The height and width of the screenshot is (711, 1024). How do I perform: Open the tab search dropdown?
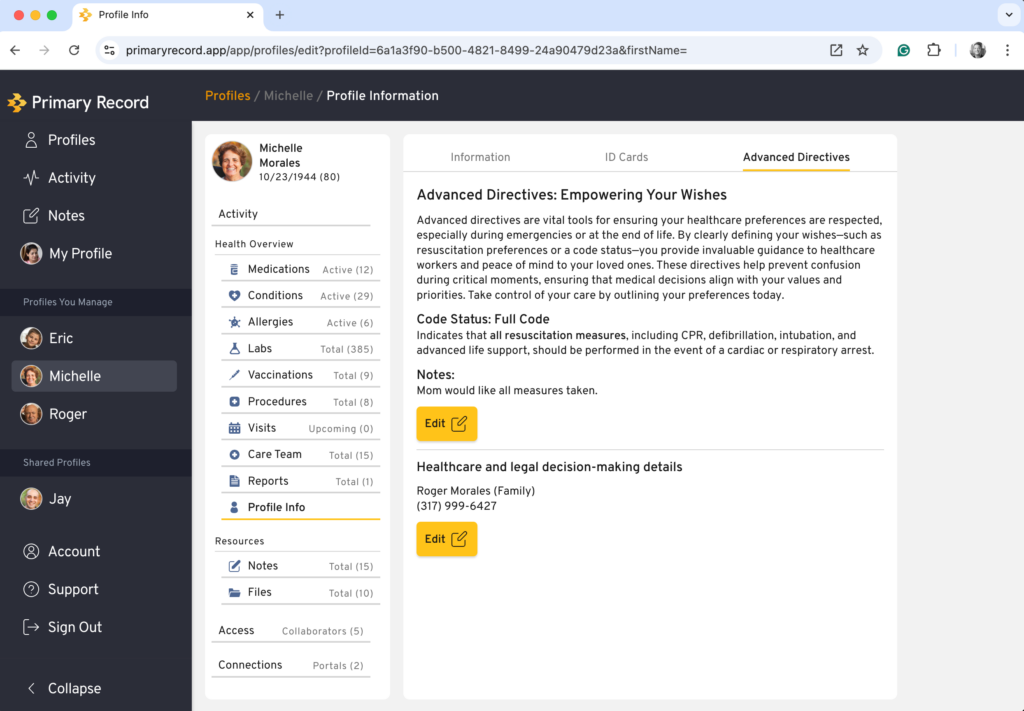click(1009, 14)
